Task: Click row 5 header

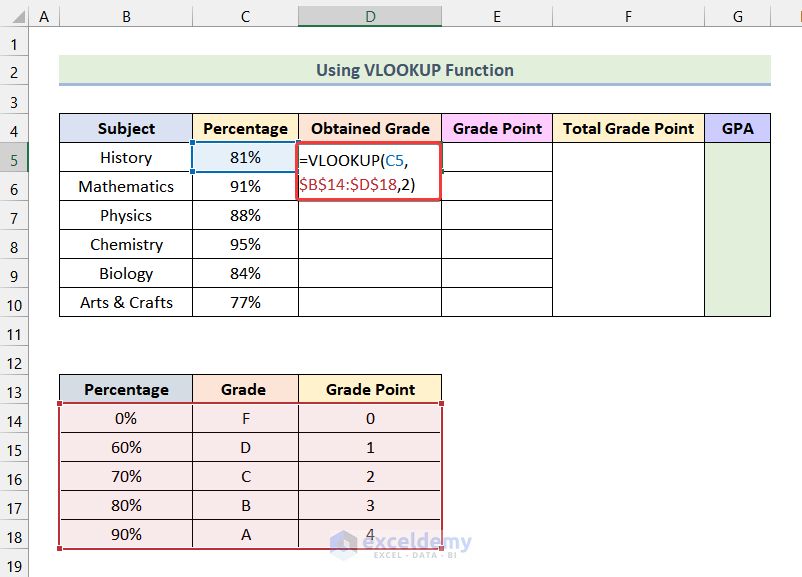Action: point(14,158)
